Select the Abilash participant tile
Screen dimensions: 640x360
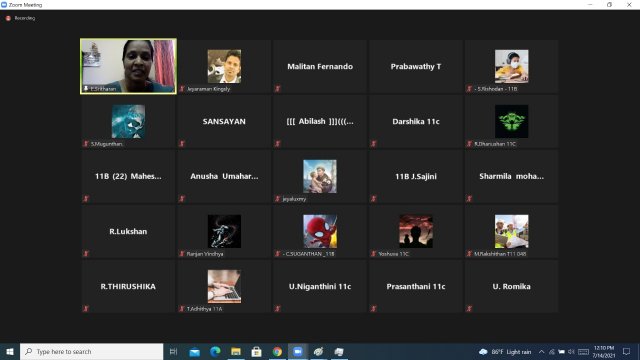click(x=320, y=121)
